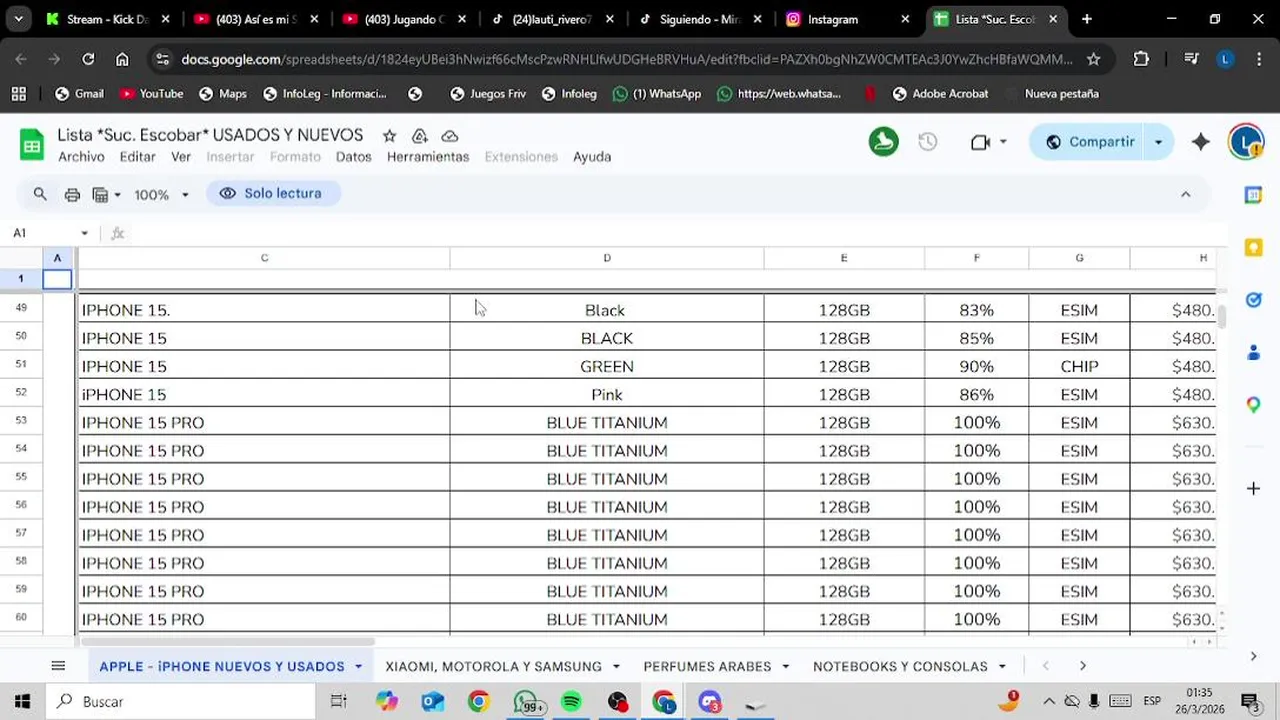Open the Ver menu
1280x720 pixels.
coord(181,157)
